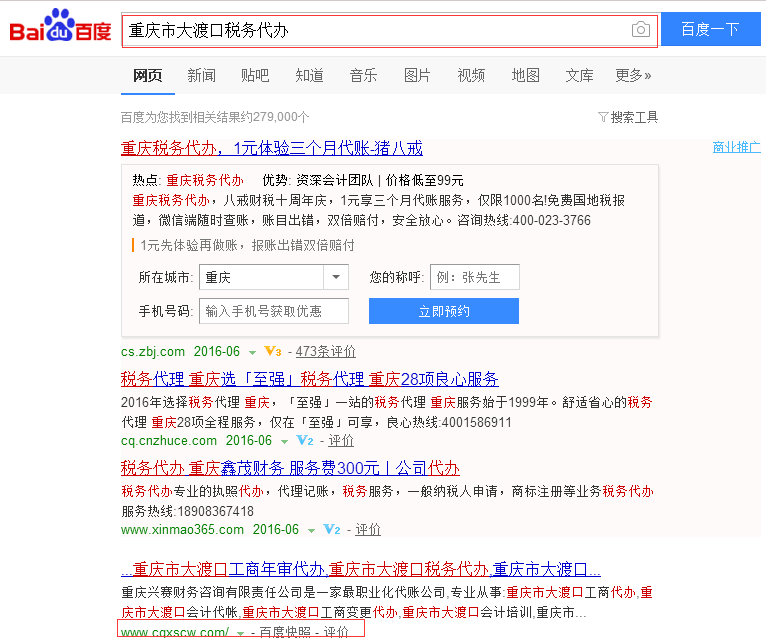Click the 您的称呼 name input field
The image size is (766, 638).
click(474, 277)
